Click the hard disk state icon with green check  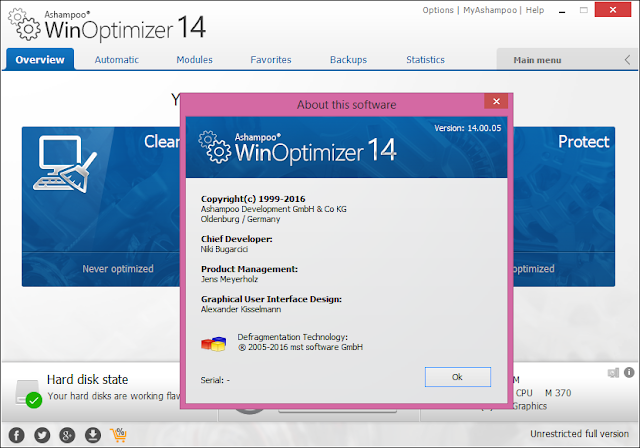point(29,394)
